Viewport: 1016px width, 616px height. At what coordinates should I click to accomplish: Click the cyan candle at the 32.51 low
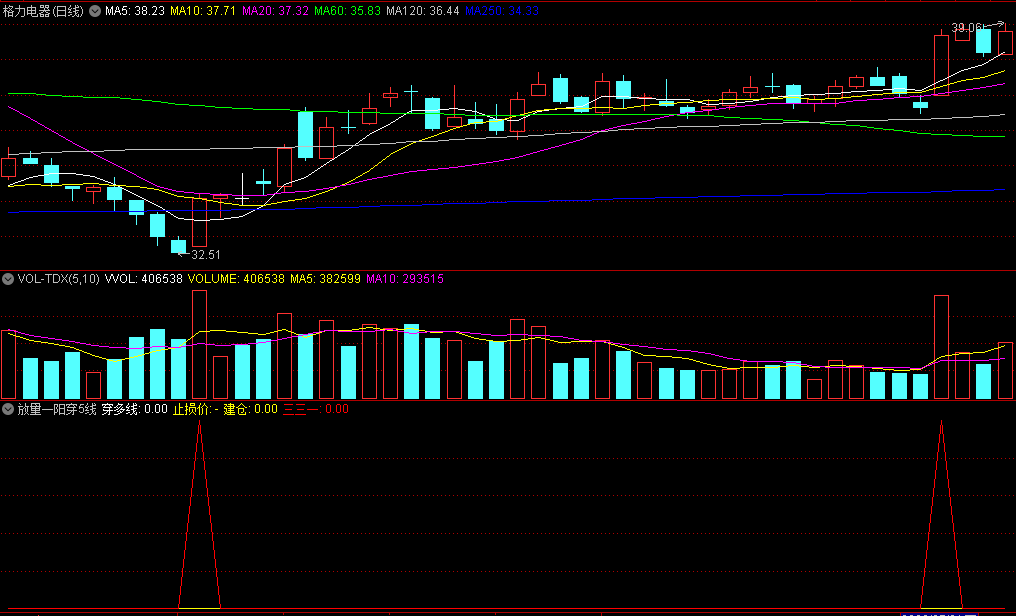point(178,246)
